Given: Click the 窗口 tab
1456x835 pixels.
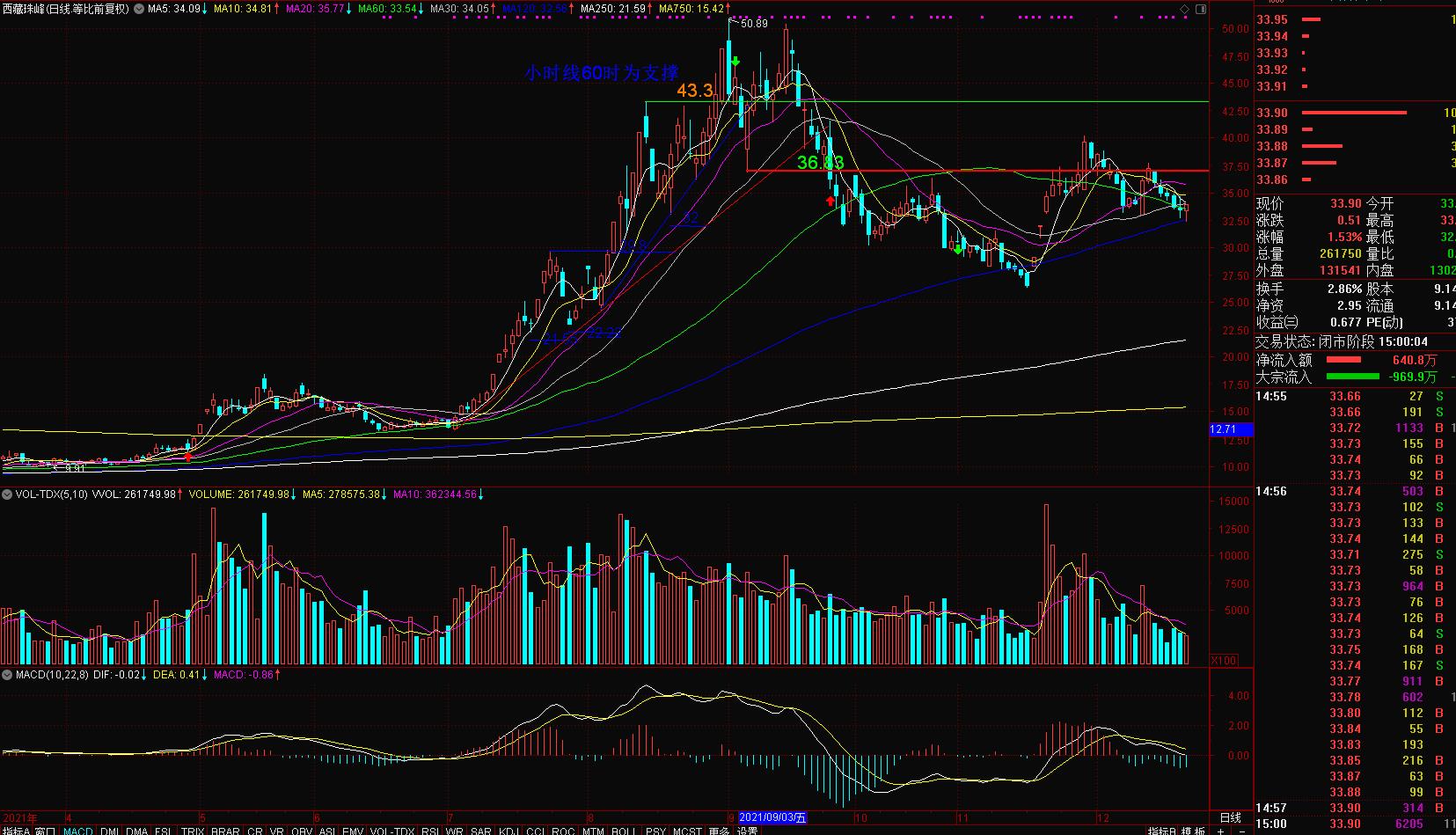Looking at the screenshot, I should coord(46,830).
